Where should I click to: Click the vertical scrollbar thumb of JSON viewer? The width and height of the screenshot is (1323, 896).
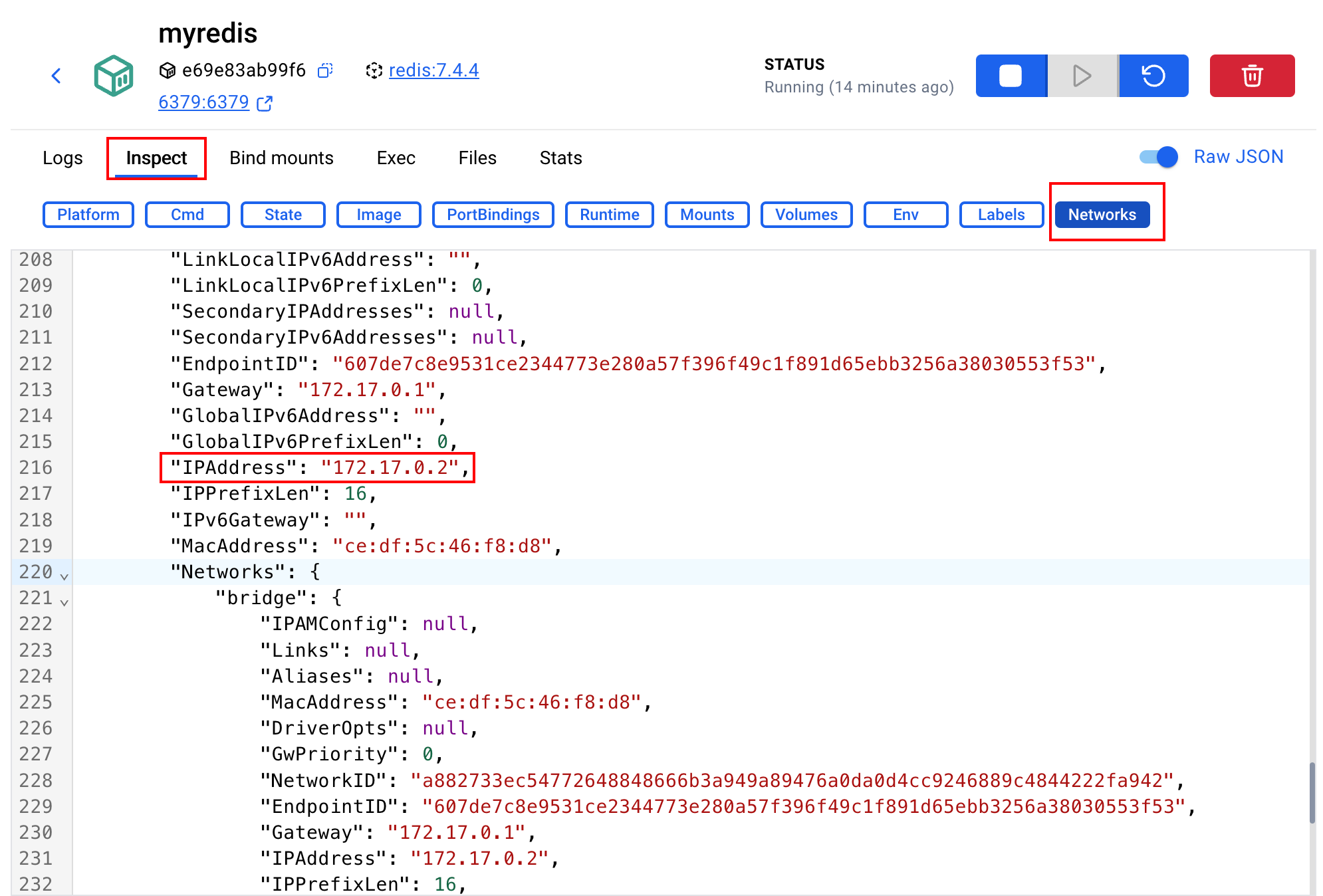[1312, 792]
